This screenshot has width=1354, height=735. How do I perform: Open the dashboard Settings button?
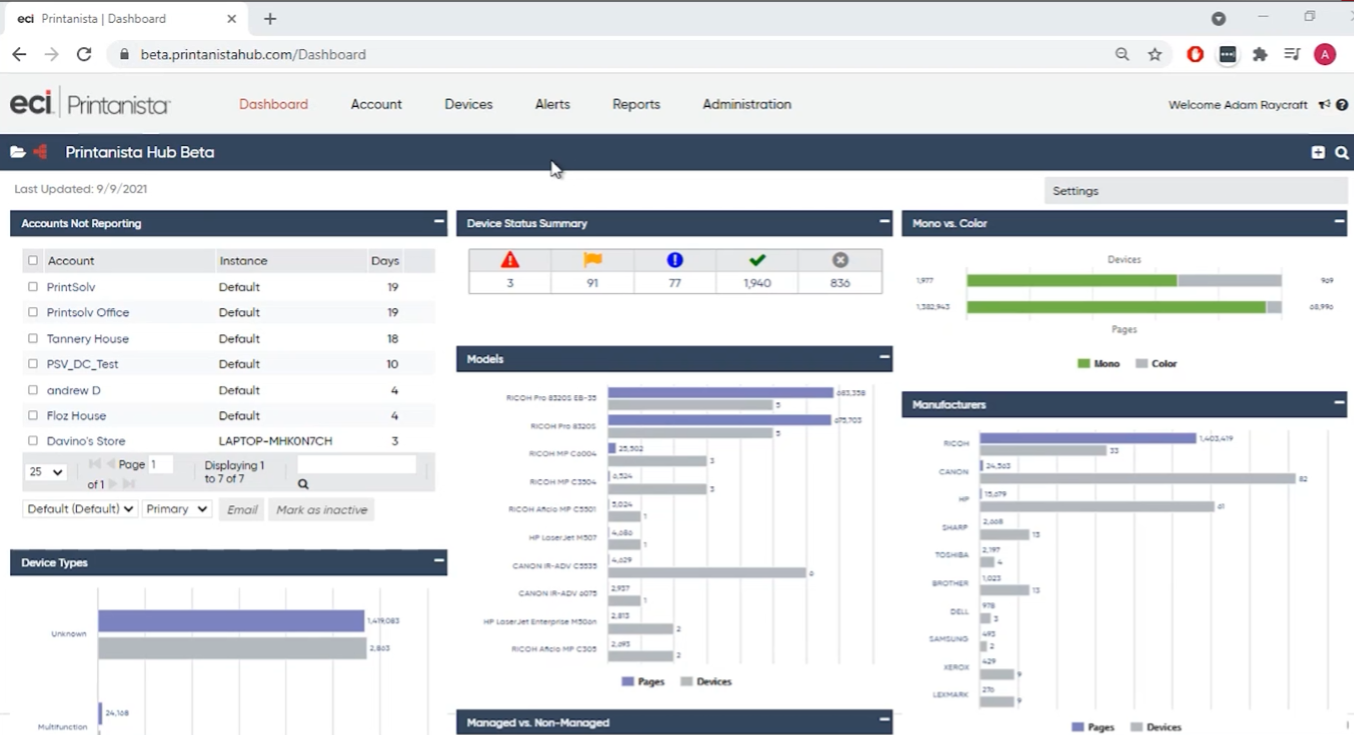point(1195,191)
